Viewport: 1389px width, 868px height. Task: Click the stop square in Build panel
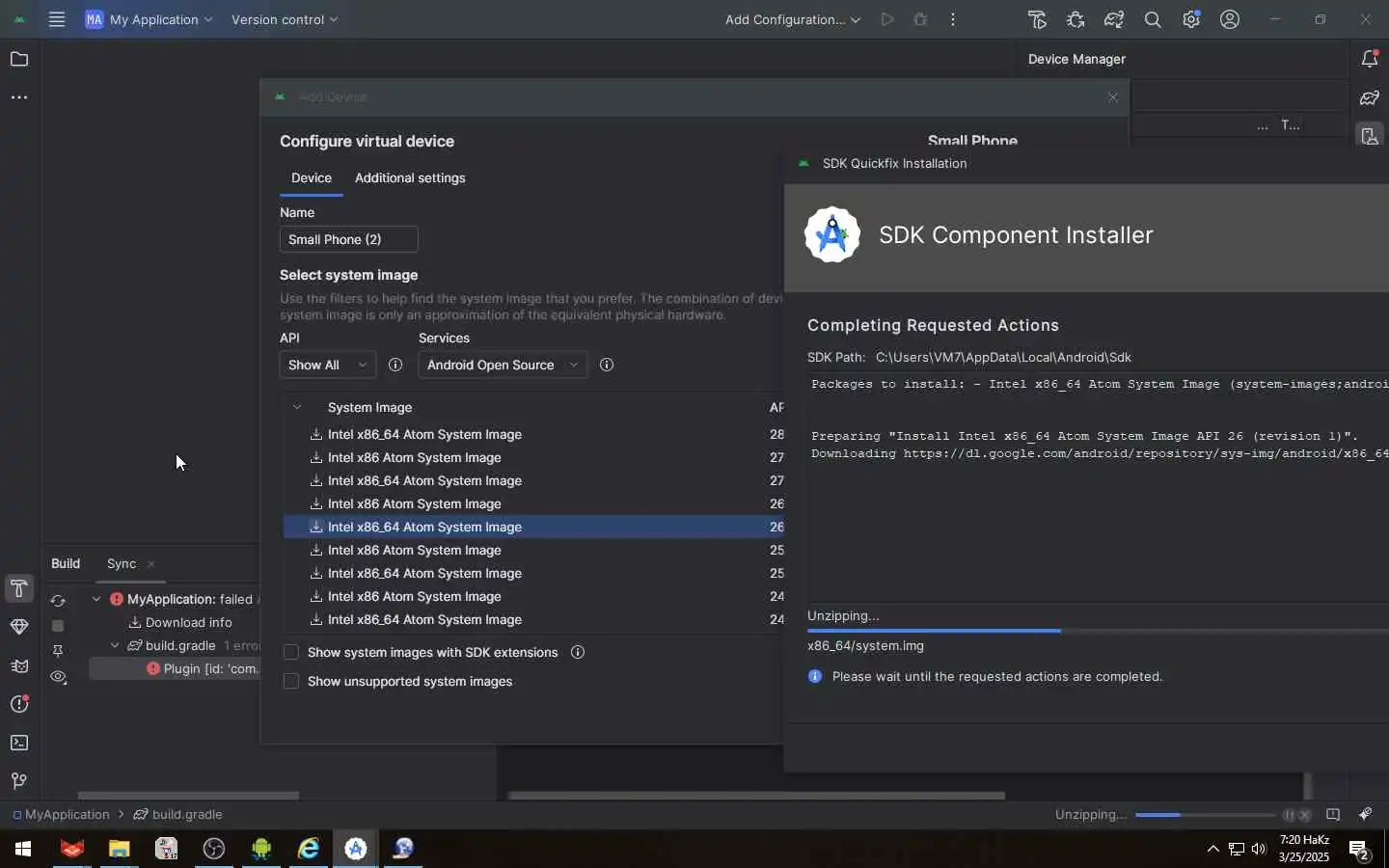pyautogui.click(x=58, y=626)
